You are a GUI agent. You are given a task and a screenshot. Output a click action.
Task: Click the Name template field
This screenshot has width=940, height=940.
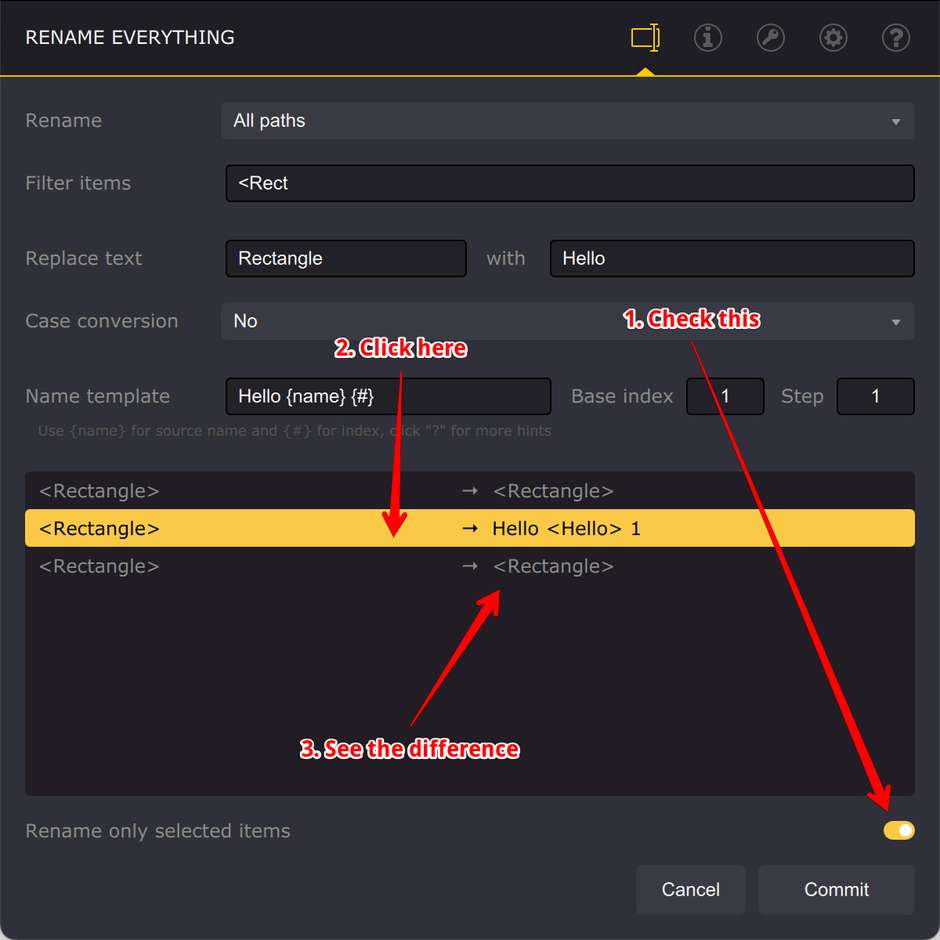388,396
